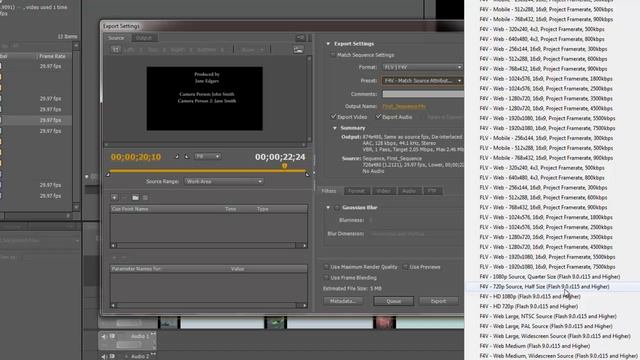Open the Preset dropdown
Screen dimensions: 640x360
422,80
